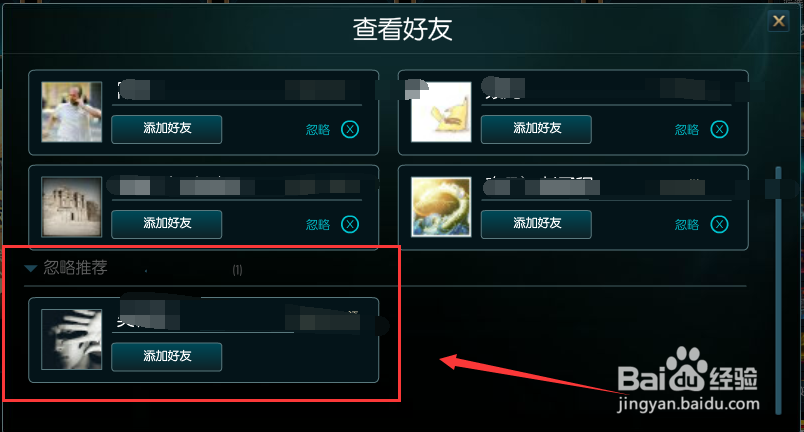Open the ancient building avatar thumbnail
Viewport: 804px width, 432px height.
pos(72,207)
